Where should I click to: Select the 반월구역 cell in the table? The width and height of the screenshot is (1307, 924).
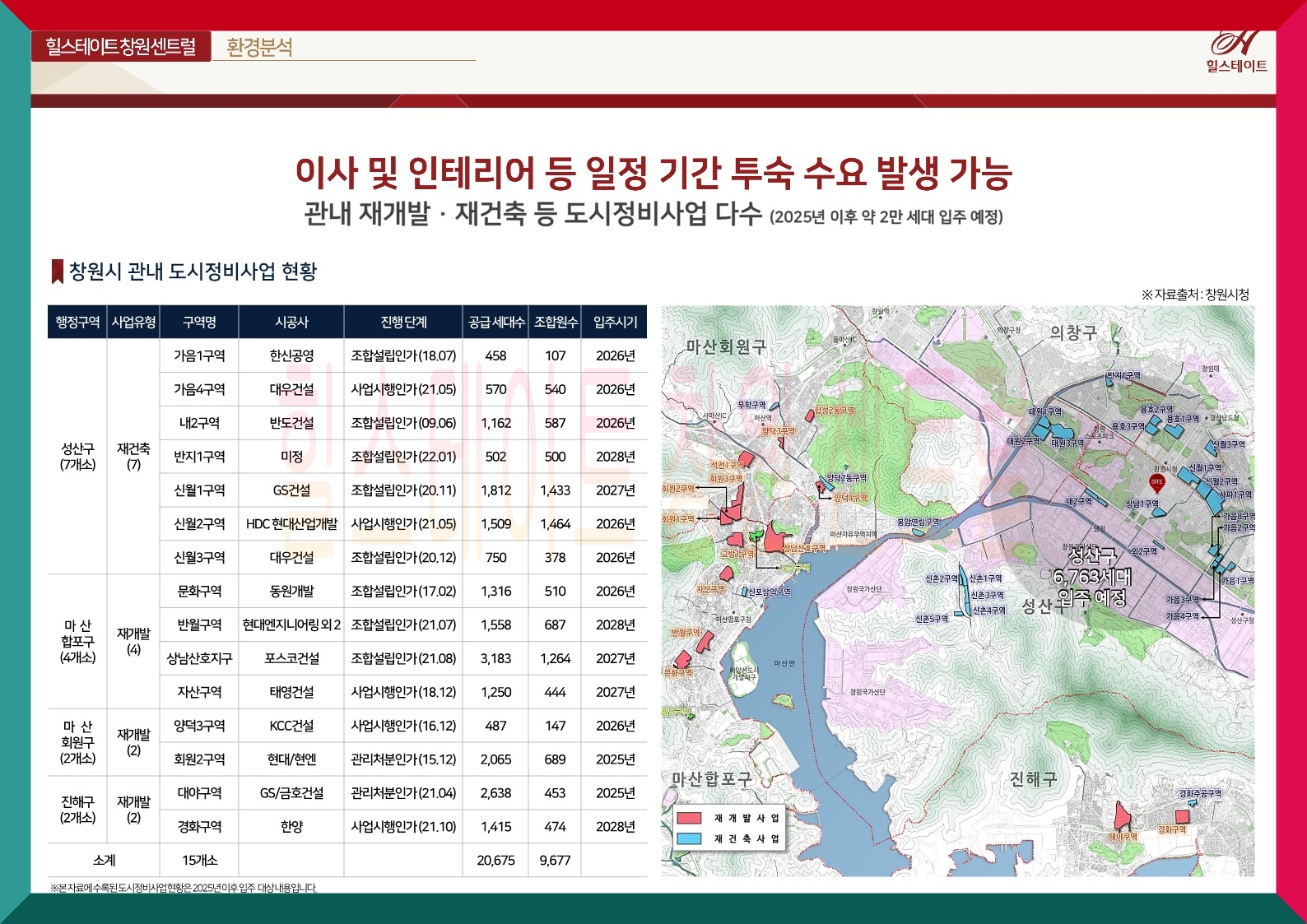click(199, 625)
